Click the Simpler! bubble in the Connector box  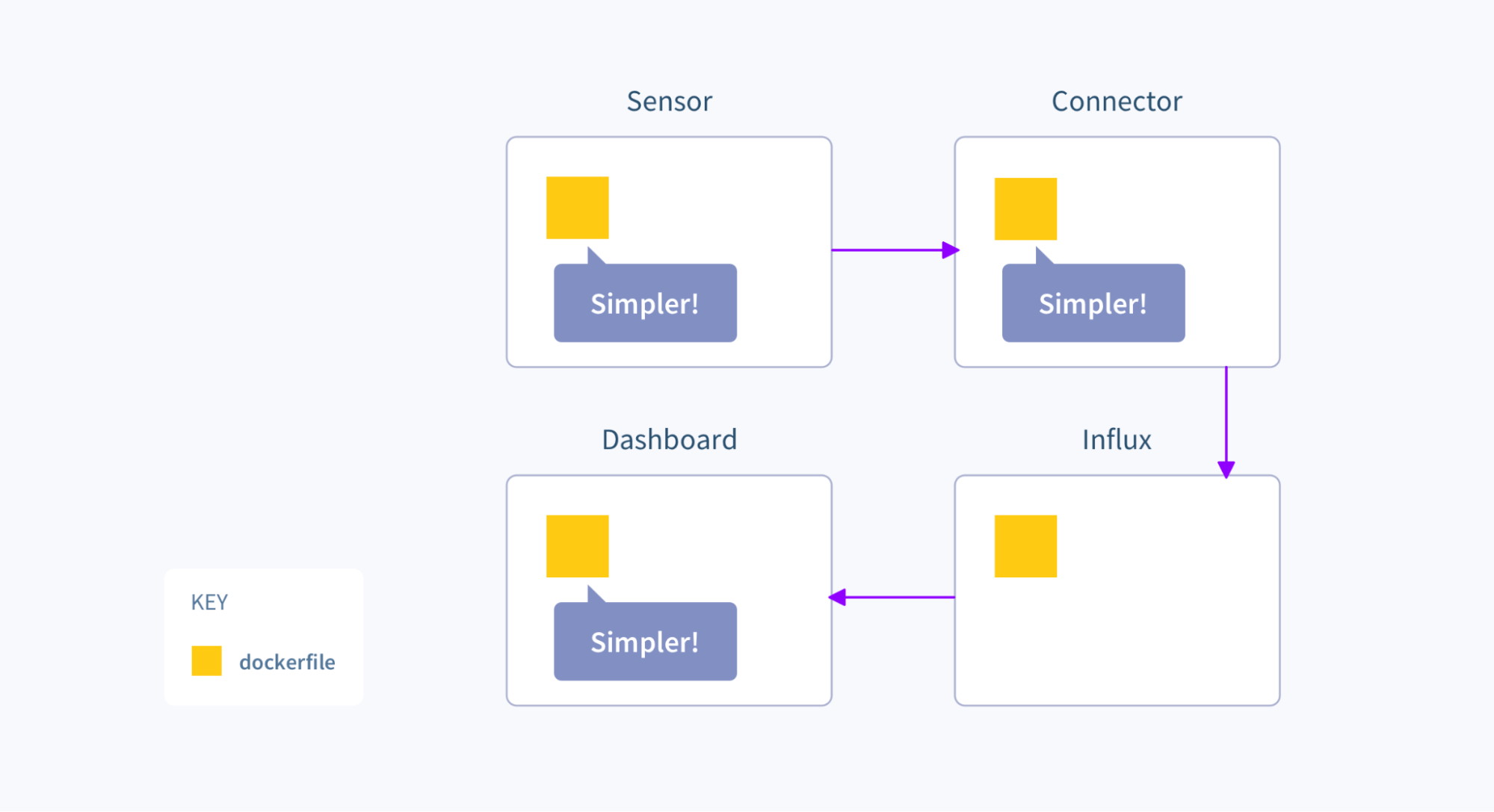1093,303
